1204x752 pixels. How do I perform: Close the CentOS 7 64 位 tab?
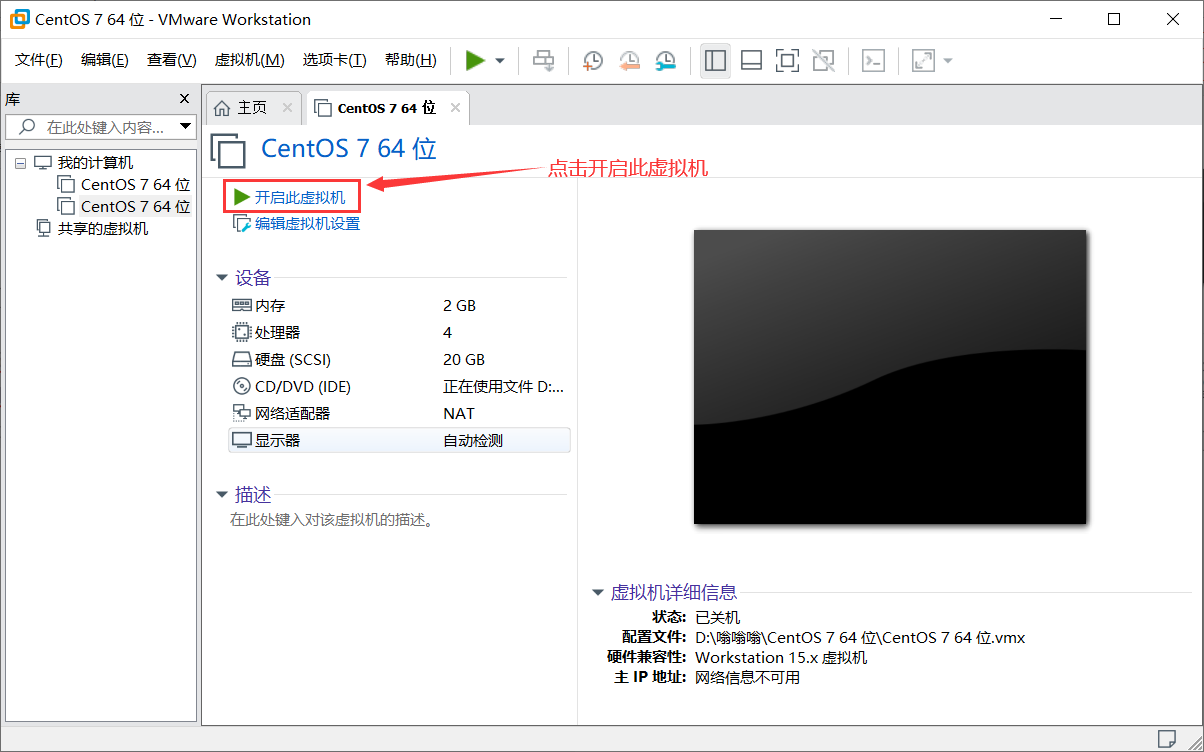[x=455, y=108]
